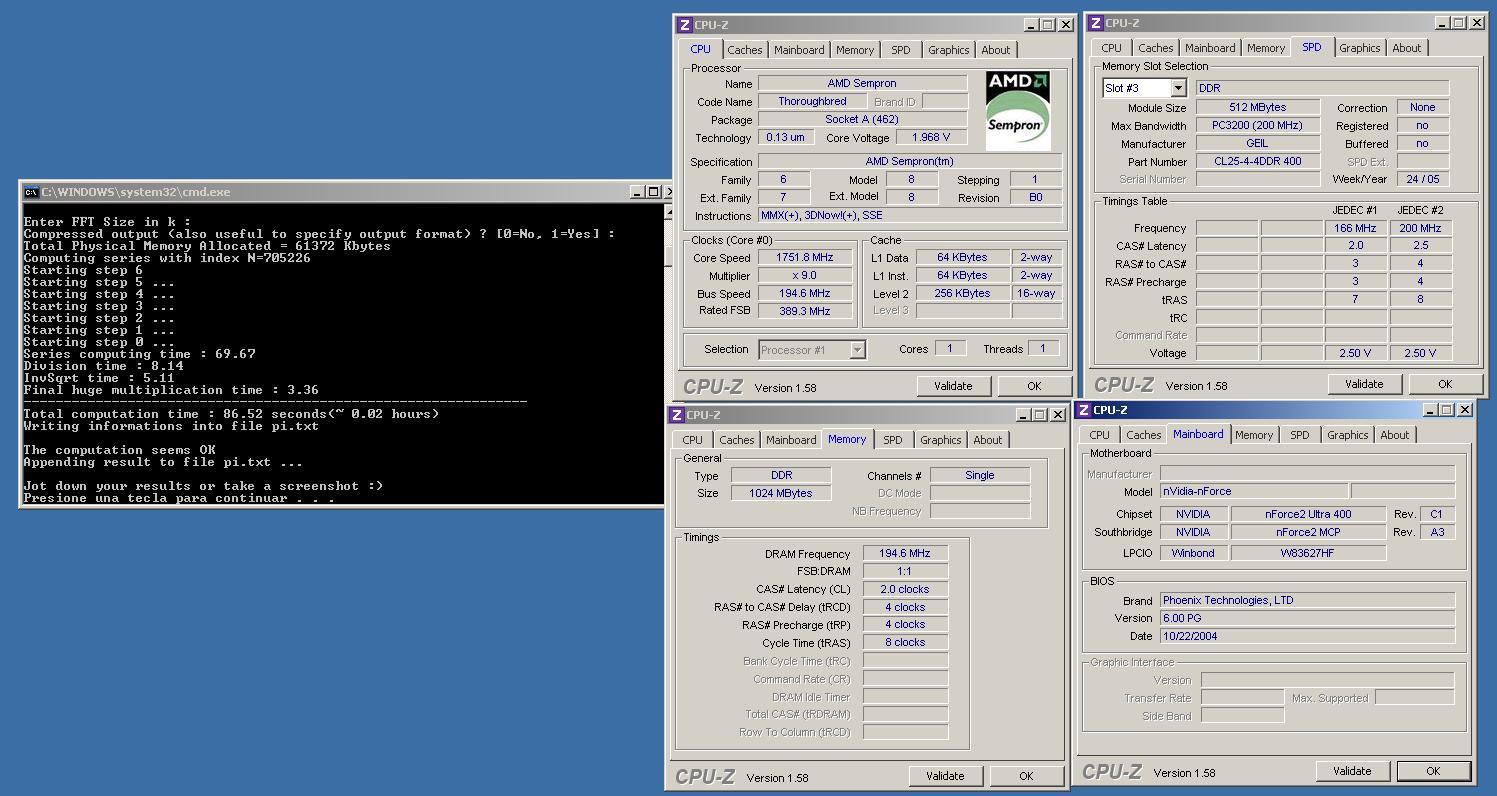The image size is (1497, 796).
Task: Click OK in the Memory window
Action: (x=1026, y=776)
